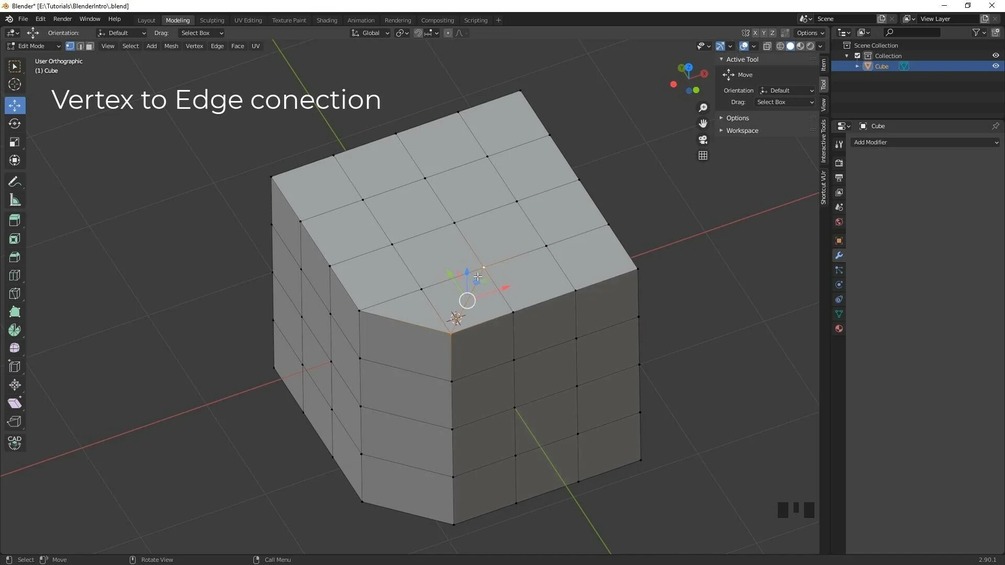Hide Cube with its eye icon
Screen dimensions: 1005x565
[x=995, y=66]
